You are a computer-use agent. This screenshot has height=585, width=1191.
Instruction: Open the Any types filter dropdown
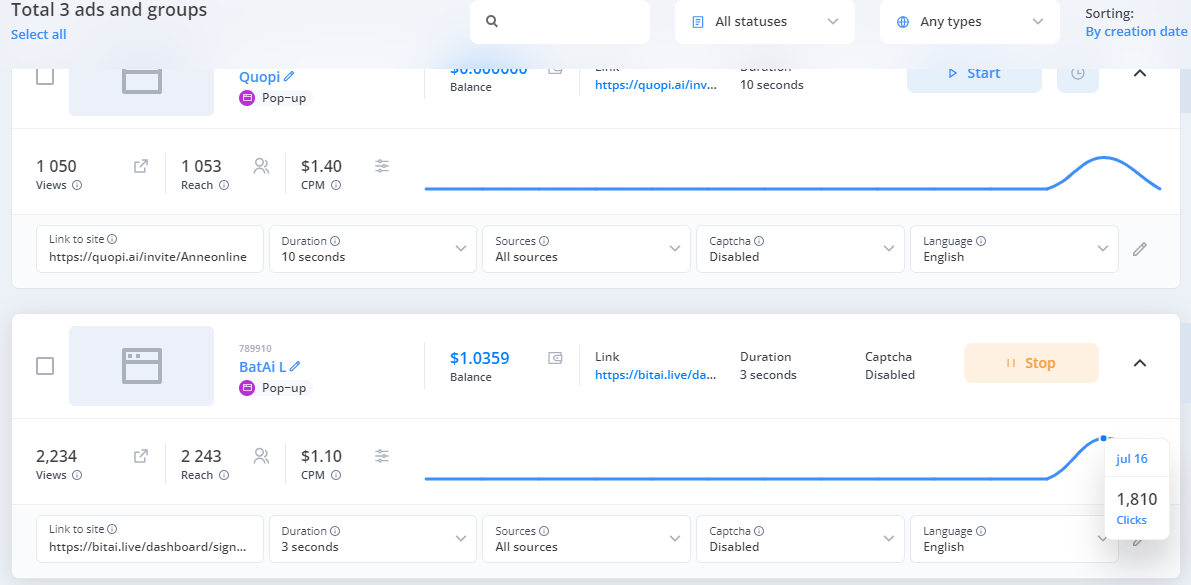tap(970, 22)
